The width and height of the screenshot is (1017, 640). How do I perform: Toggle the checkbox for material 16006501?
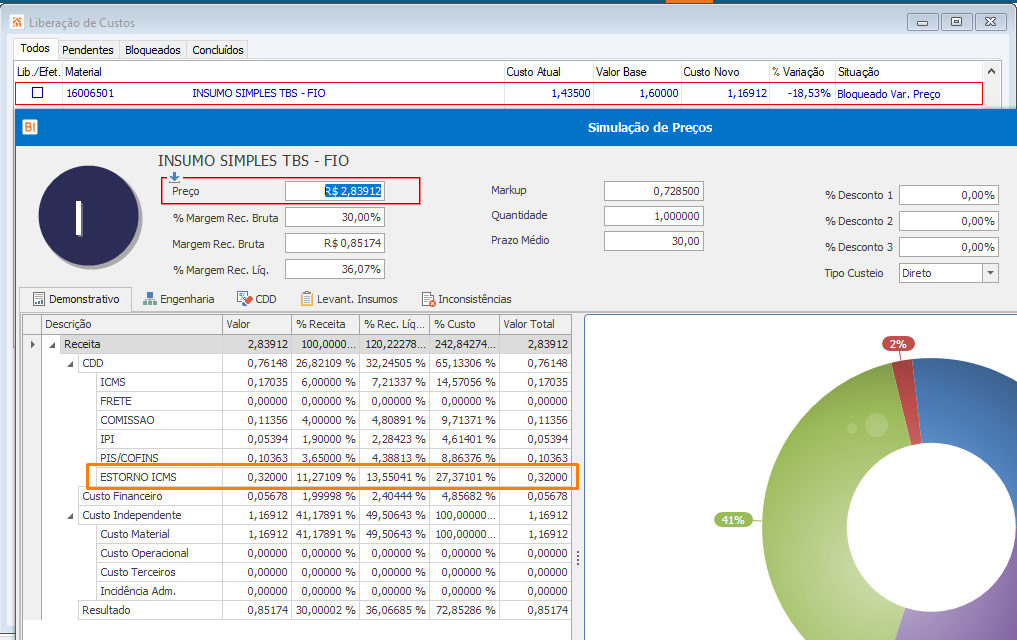(38, 93)
